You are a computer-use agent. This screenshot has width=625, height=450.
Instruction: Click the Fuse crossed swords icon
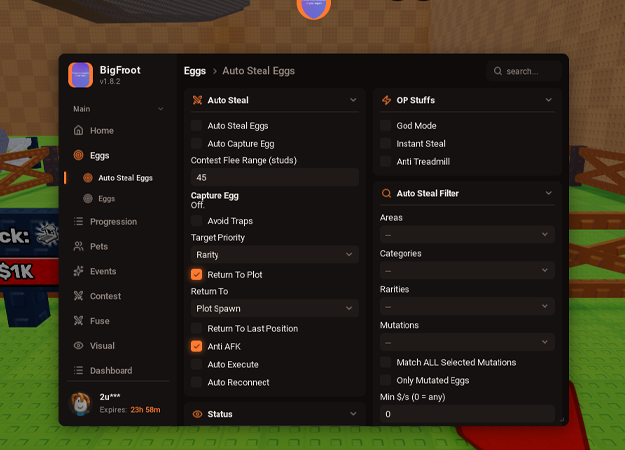79,320
